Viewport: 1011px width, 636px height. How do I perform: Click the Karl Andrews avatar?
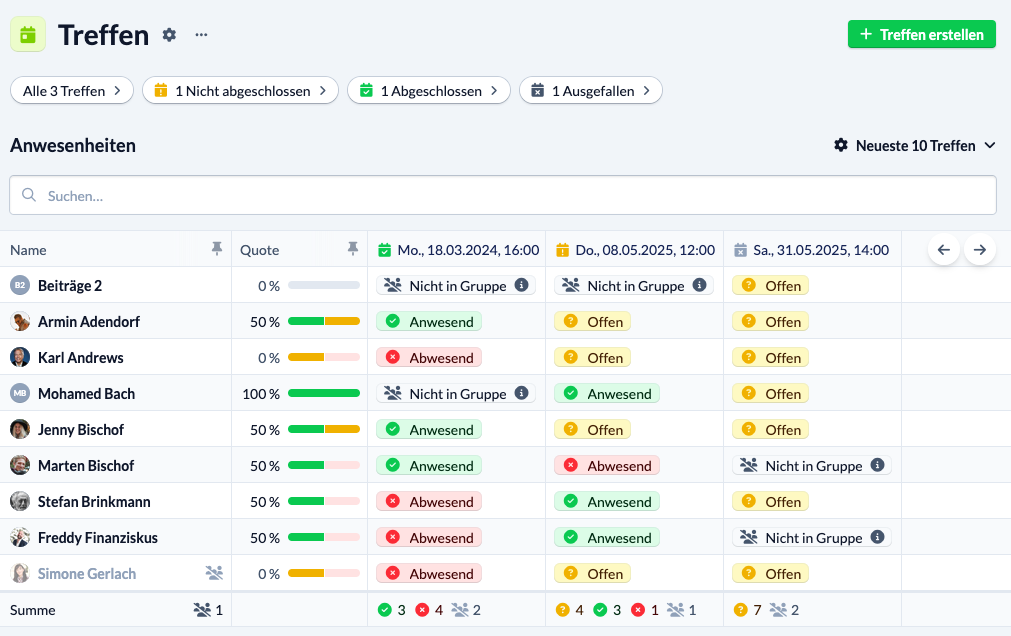point(20,357)
